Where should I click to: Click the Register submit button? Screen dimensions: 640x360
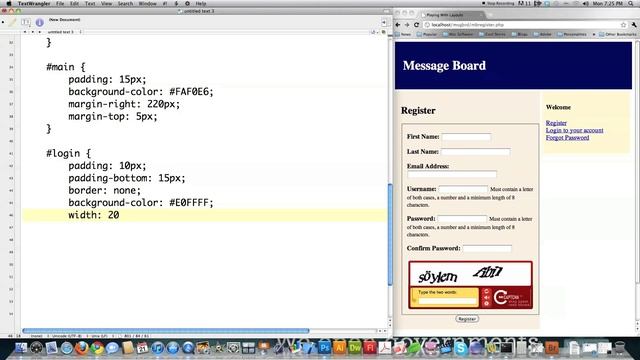tap(467, 319)
